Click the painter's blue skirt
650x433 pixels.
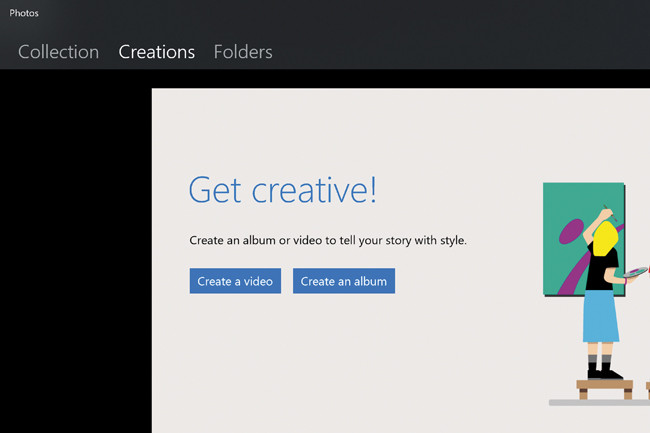(601, 318)
